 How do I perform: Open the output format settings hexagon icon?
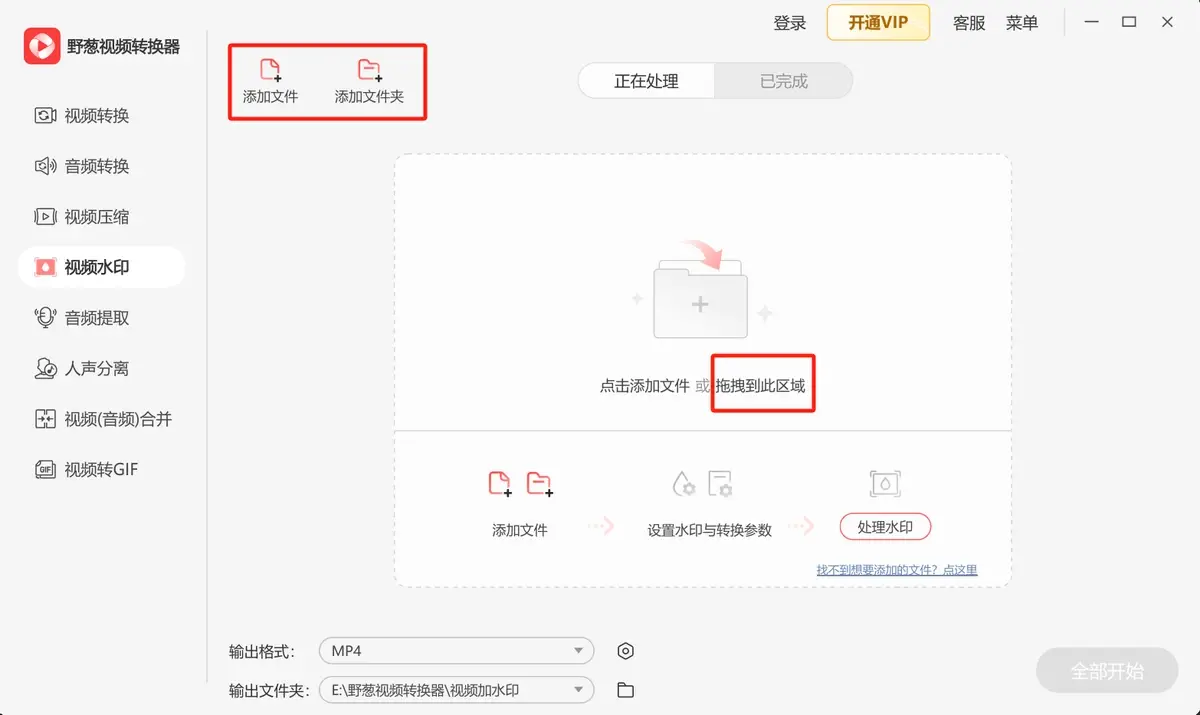coord(626,651)
